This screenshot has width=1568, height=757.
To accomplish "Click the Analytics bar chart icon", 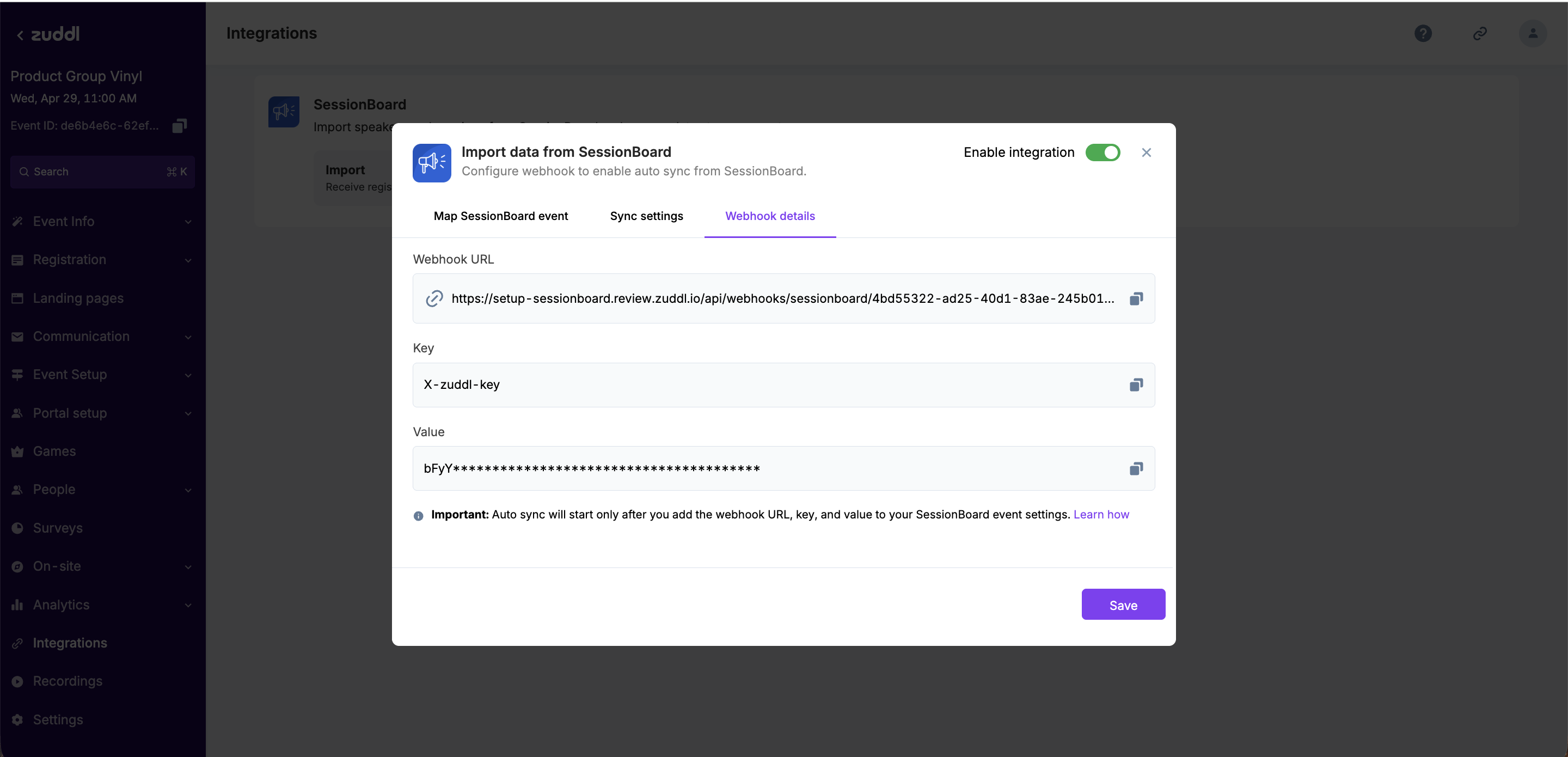I will point(17,605).
